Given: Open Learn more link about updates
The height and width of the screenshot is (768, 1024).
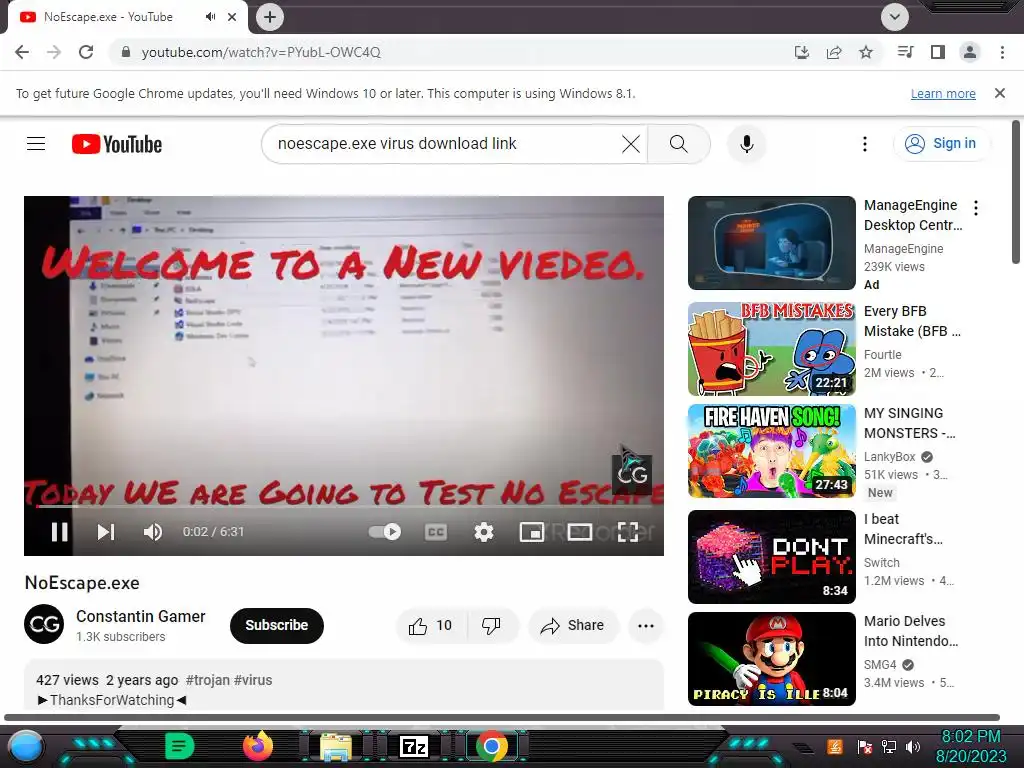Looking at the screenshot, I should pos(943,93).
